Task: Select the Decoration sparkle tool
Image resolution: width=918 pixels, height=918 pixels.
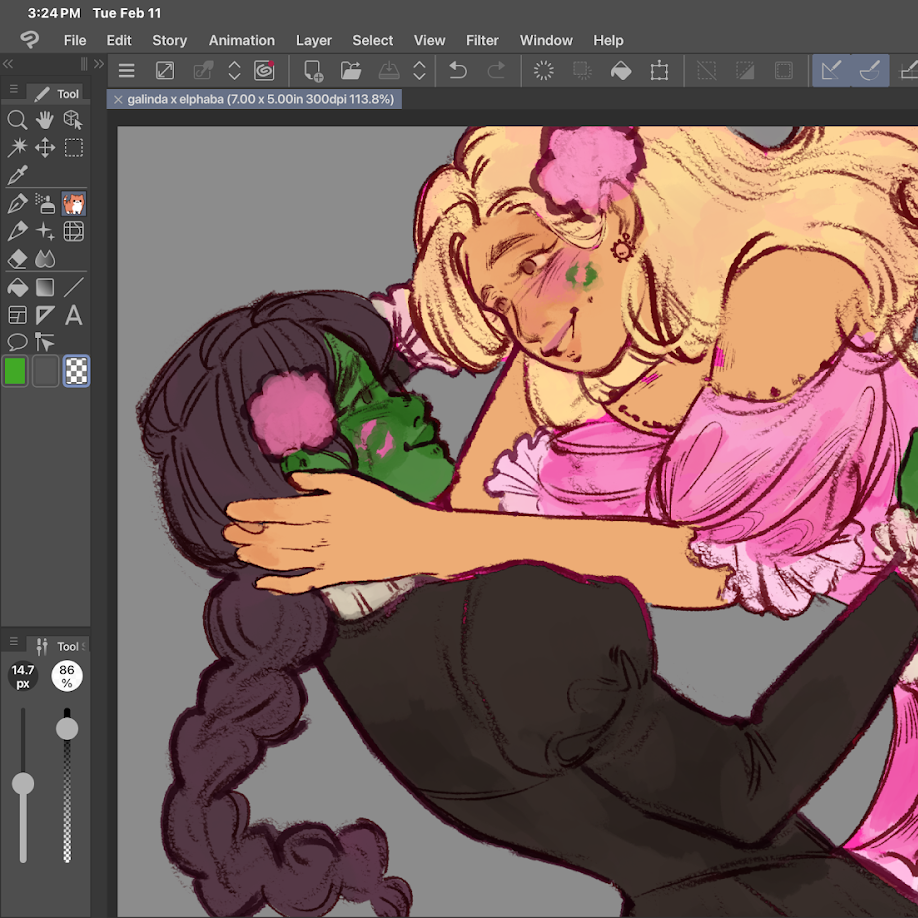Action: click(44, 231)
